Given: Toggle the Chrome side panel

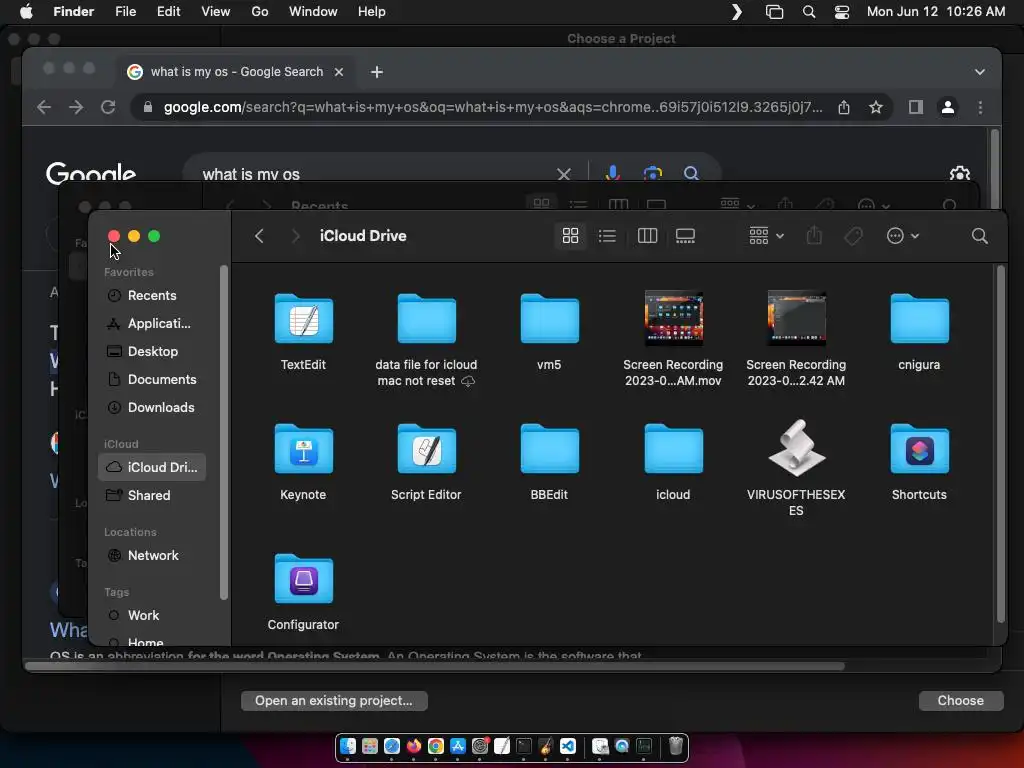Looking at the screenshot, I should click(x=916, y=107).
